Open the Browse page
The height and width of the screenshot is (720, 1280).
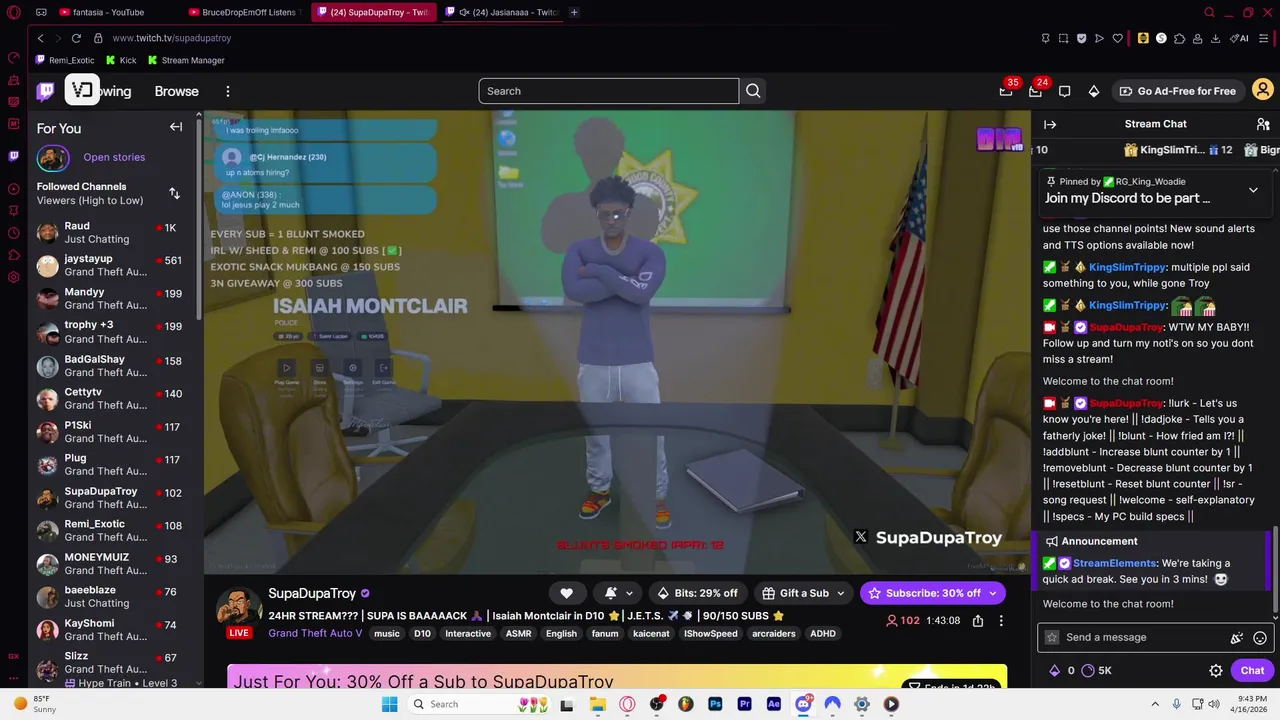coord(177,91)
